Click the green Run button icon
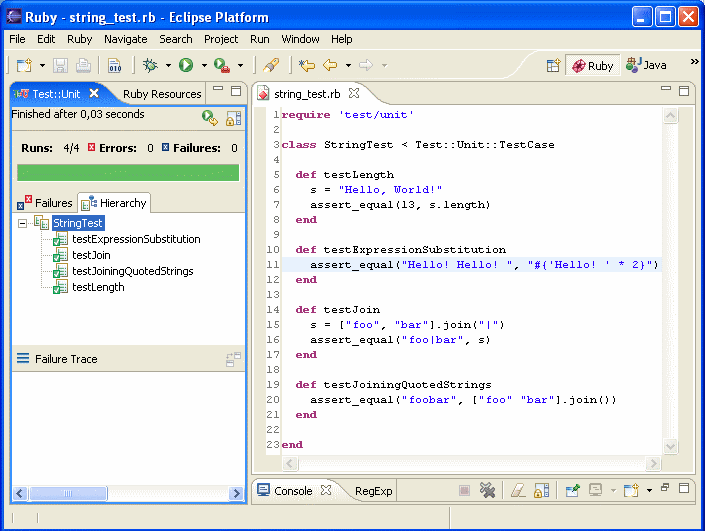The width and height of the screenshot is (705, 531). pos(186,66)
